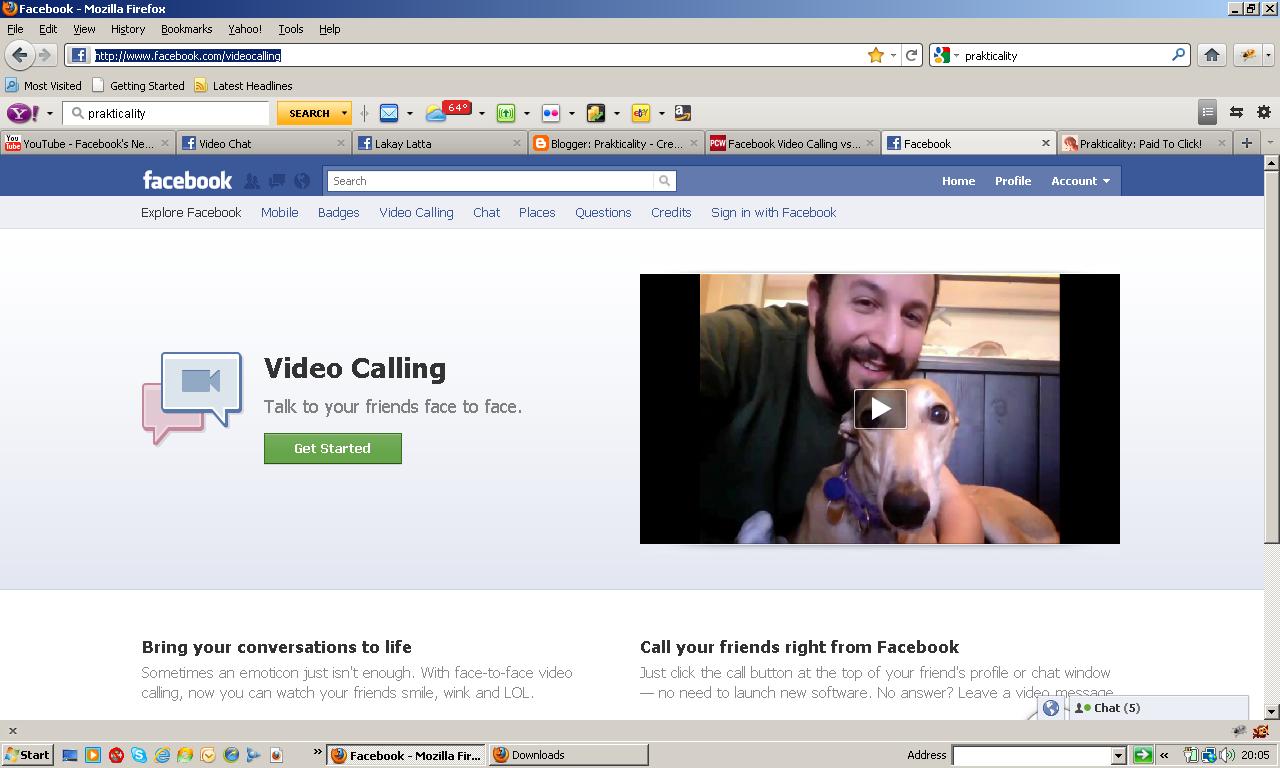Viewport: 1280px width, 768px height.
Task: Click the globe icon beside Chat bar
Action: 1051,708
